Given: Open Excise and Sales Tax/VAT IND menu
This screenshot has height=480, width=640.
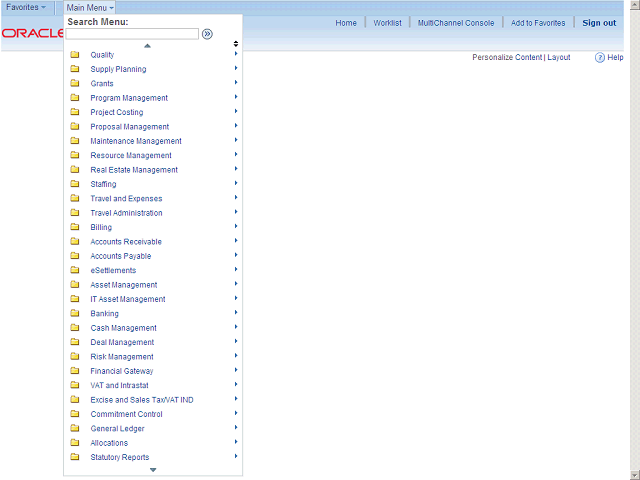Looking at the screenshot, I should tap(142, 400).
